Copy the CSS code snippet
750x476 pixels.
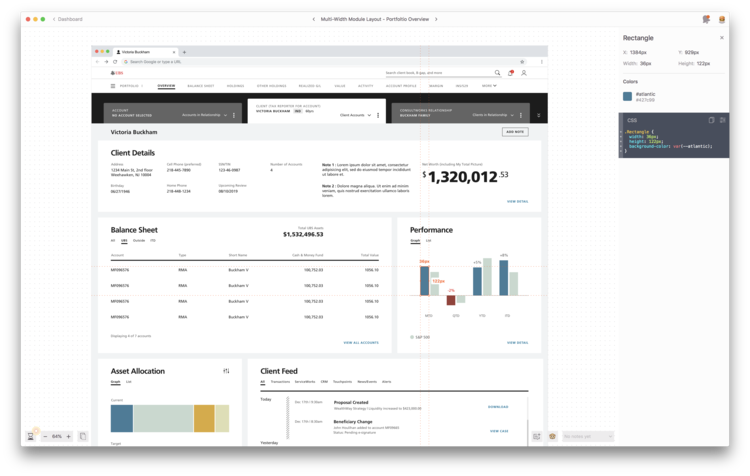pos(711,120)
